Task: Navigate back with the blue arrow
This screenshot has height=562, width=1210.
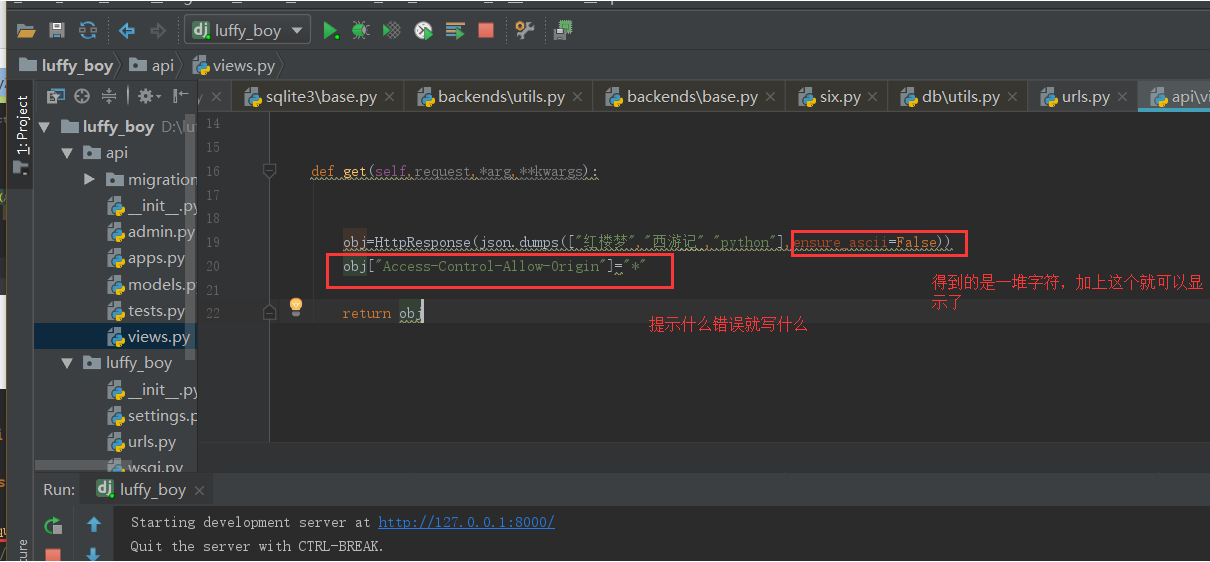Action: click(127, 31)
